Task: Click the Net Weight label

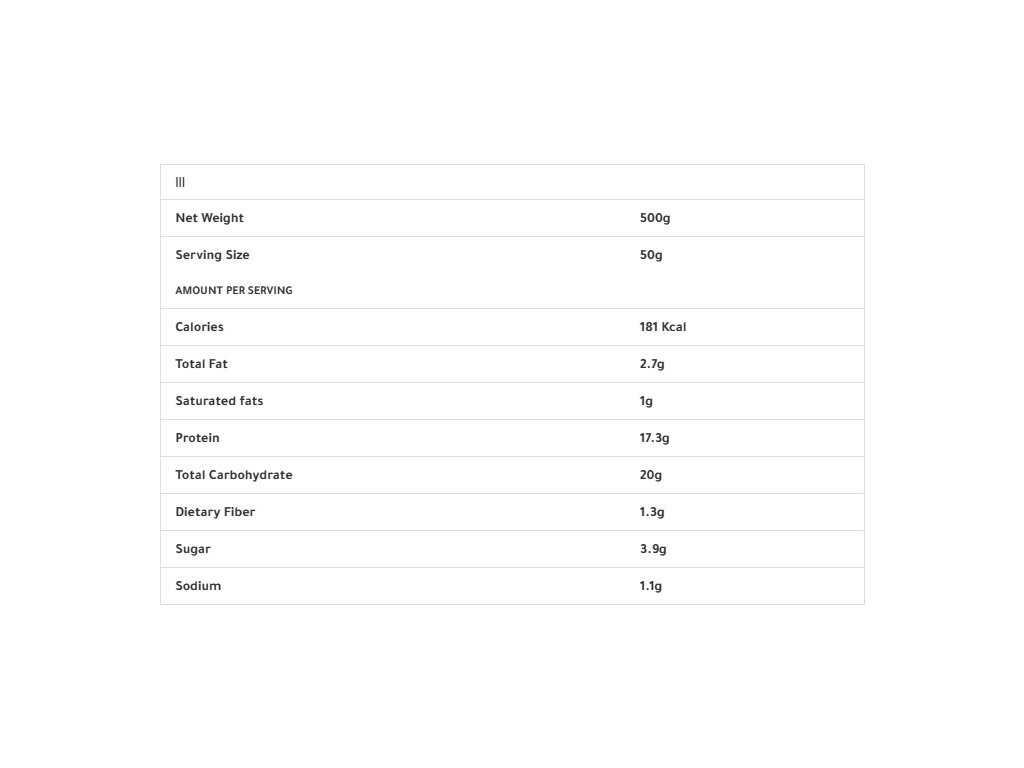Action: tap(209, 218)
